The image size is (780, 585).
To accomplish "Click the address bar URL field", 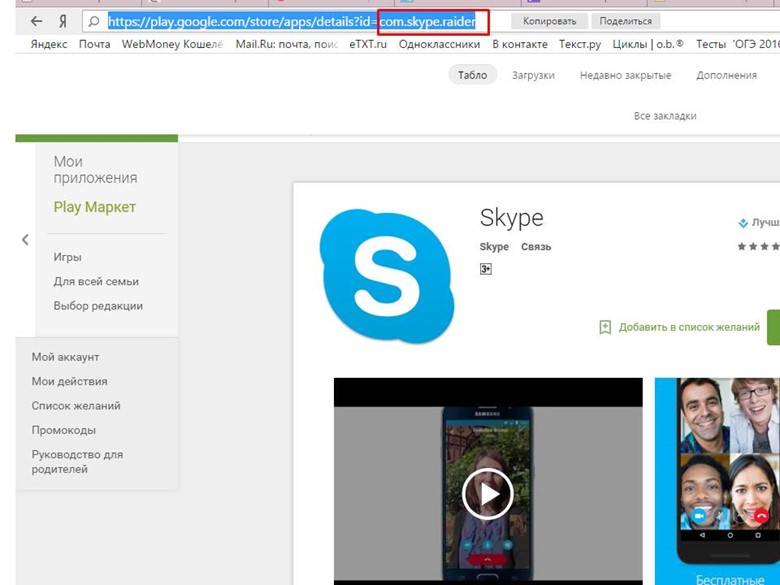I will [290, 21].
